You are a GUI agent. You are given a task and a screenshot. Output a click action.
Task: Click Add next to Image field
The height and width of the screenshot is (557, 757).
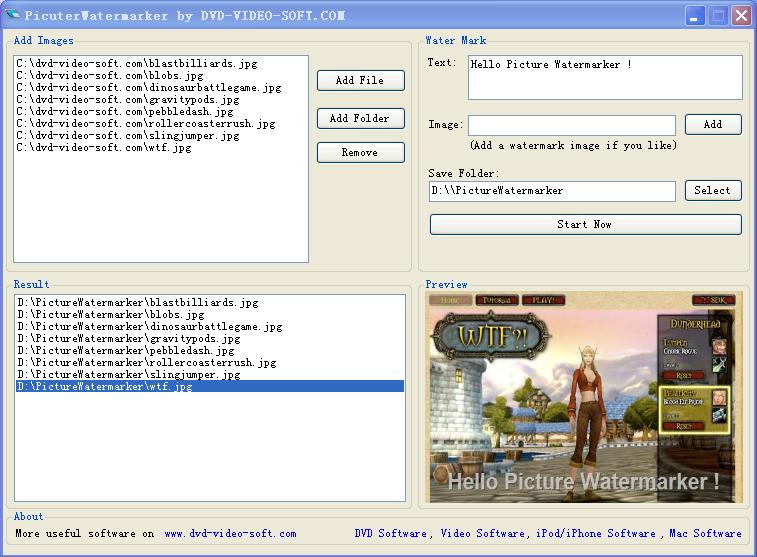pos(713,125)
